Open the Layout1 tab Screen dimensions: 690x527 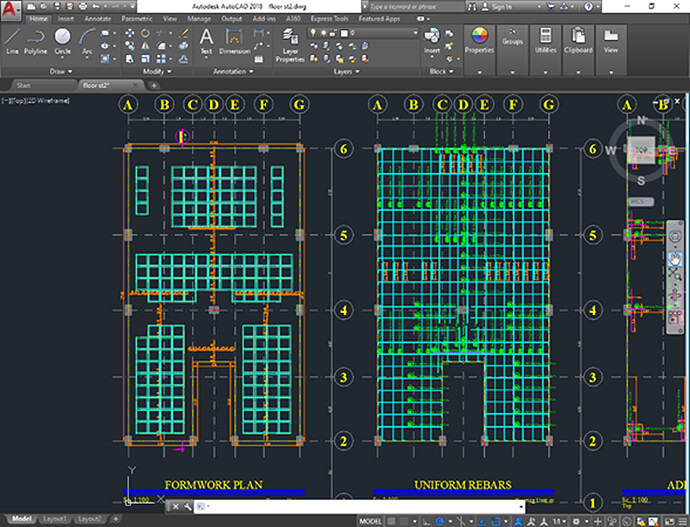click(x=54, y=520)
